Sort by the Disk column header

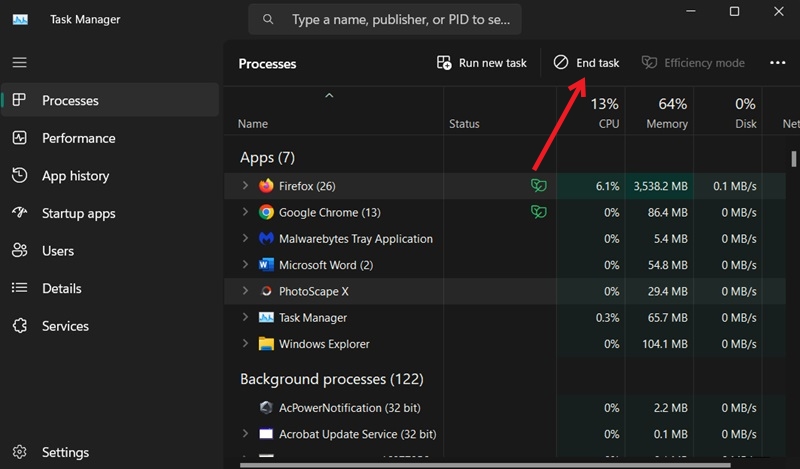coord(728,112)
